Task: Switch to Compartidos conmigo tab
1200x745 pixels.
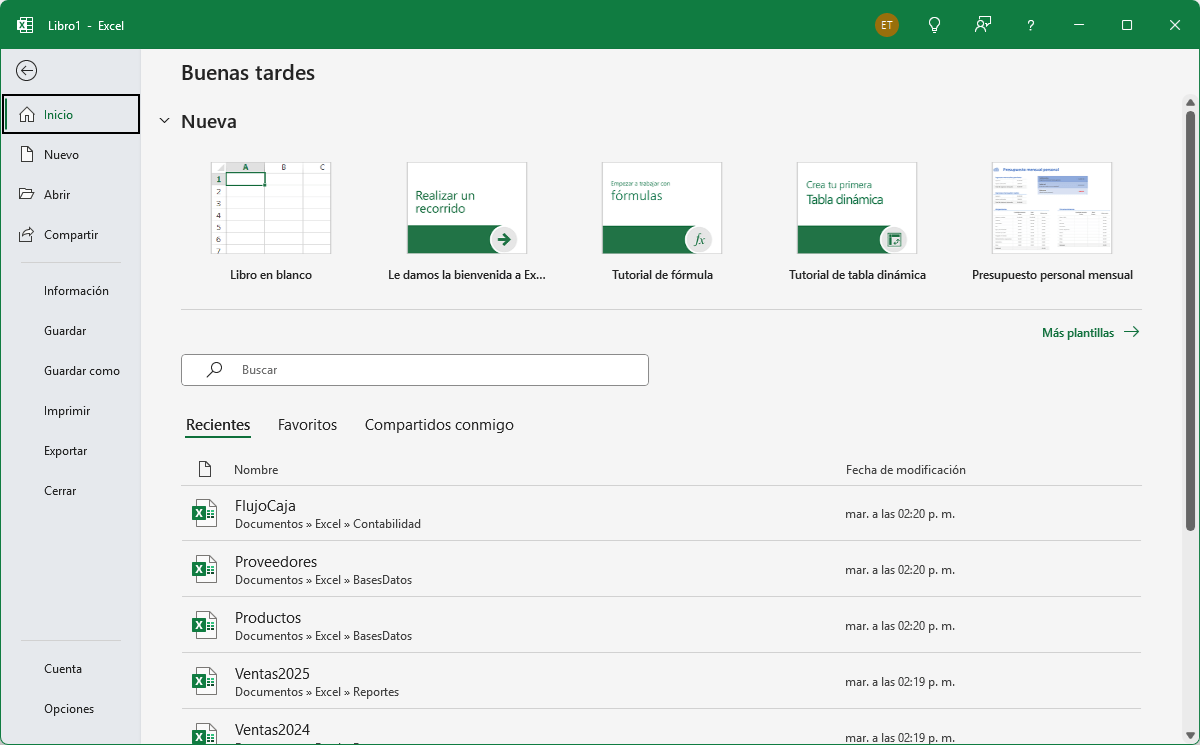Action: 439,425
